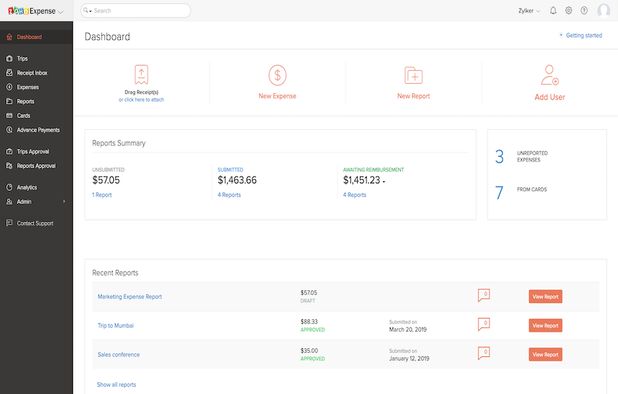Open the settings gear icon
The width and height of the screenshot is (618, 394).
tap(568, 11)
